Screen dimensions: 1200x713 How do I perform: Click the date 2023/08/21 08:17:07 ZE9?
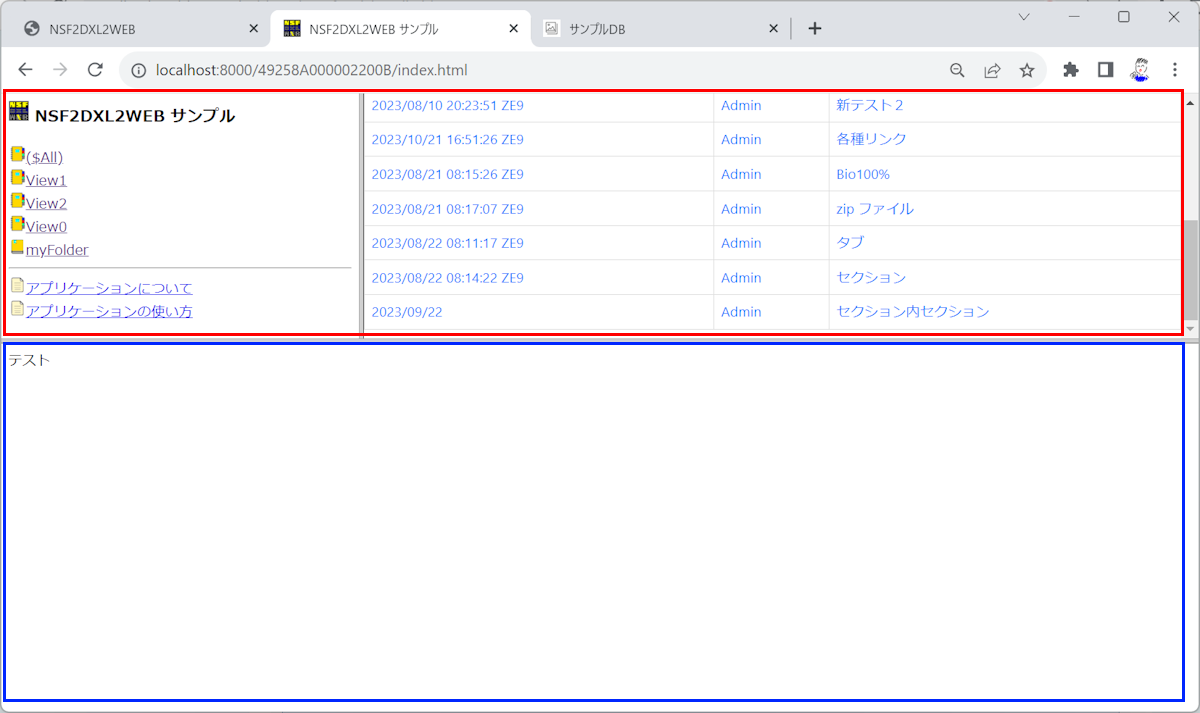[x=447, y=209]
